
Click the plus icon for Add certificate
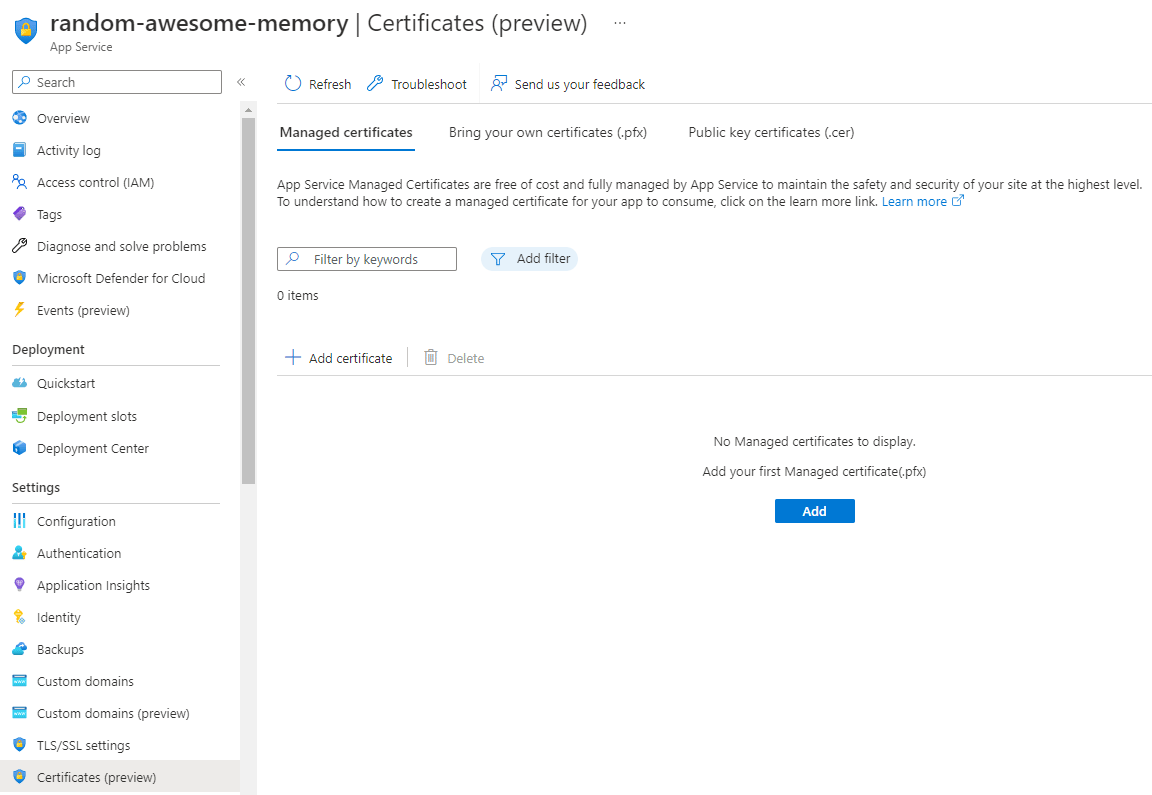292,357
